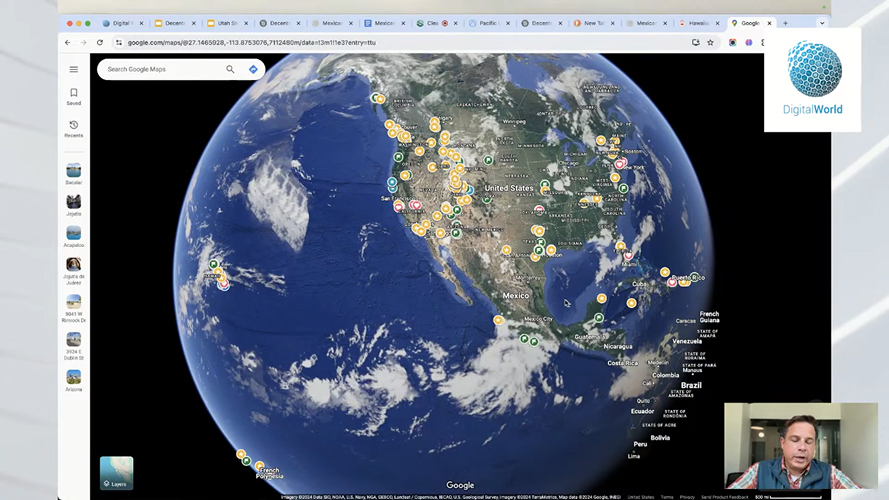Image resolution: width=889 pixels, height=500 pixels.
Task: Select the Arizona recent place thumbnail
Action: click(x=74, y=378)
